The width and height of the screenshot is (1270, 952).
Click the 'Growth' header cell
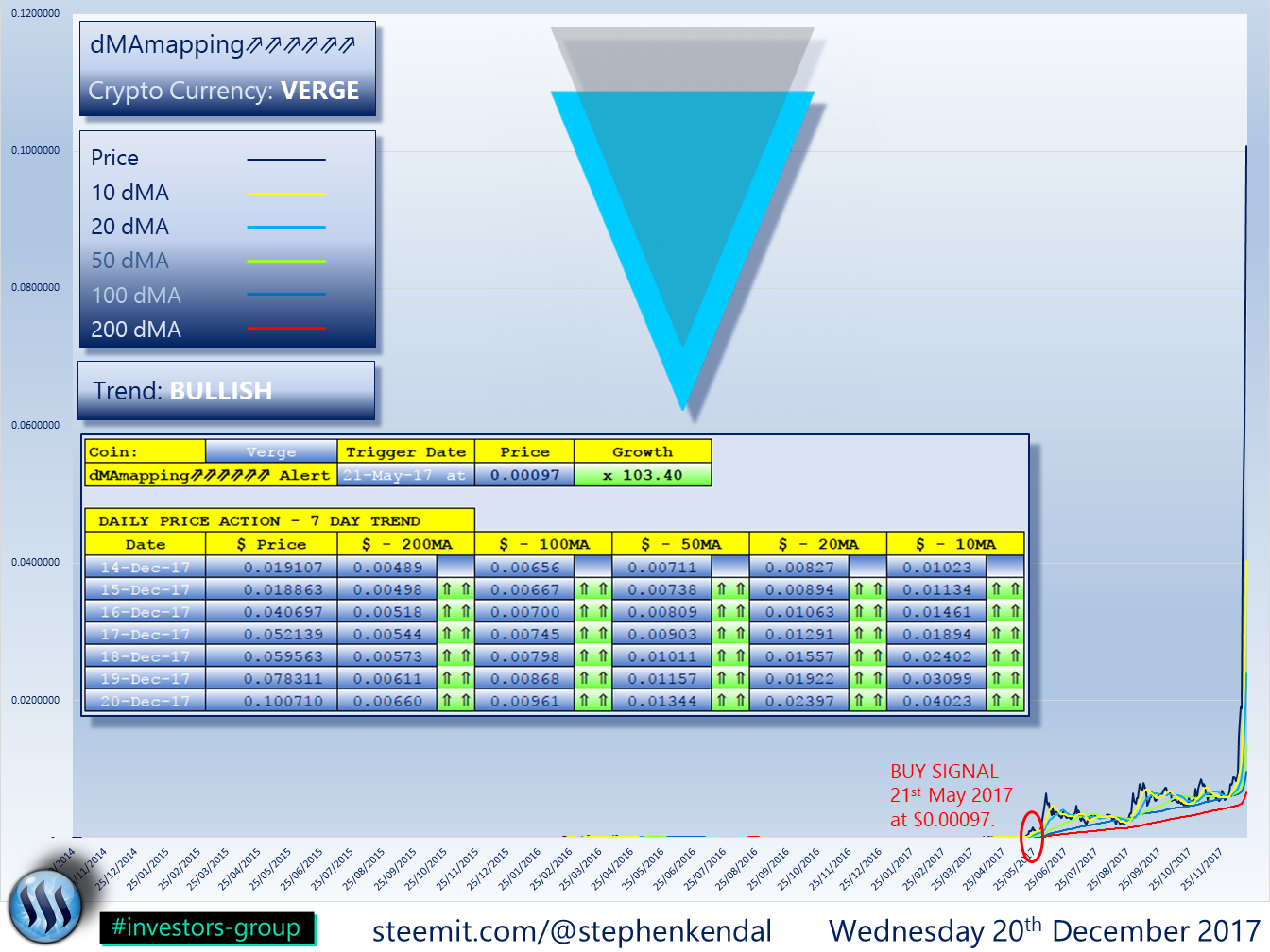click(643, 451)
